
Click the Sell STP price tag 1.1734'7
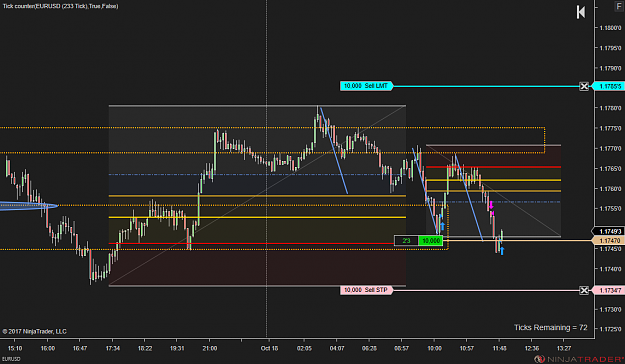pos(609,290)
